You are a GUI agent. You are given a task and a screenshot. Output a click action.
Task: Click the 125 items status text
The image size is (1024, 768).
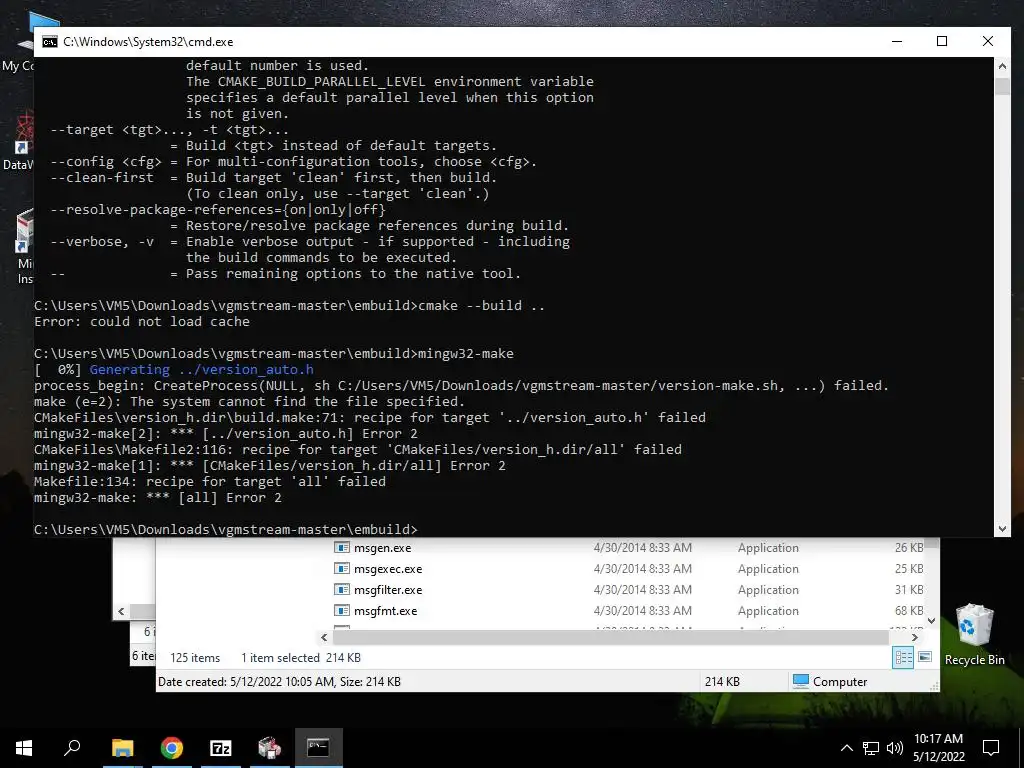195,658
